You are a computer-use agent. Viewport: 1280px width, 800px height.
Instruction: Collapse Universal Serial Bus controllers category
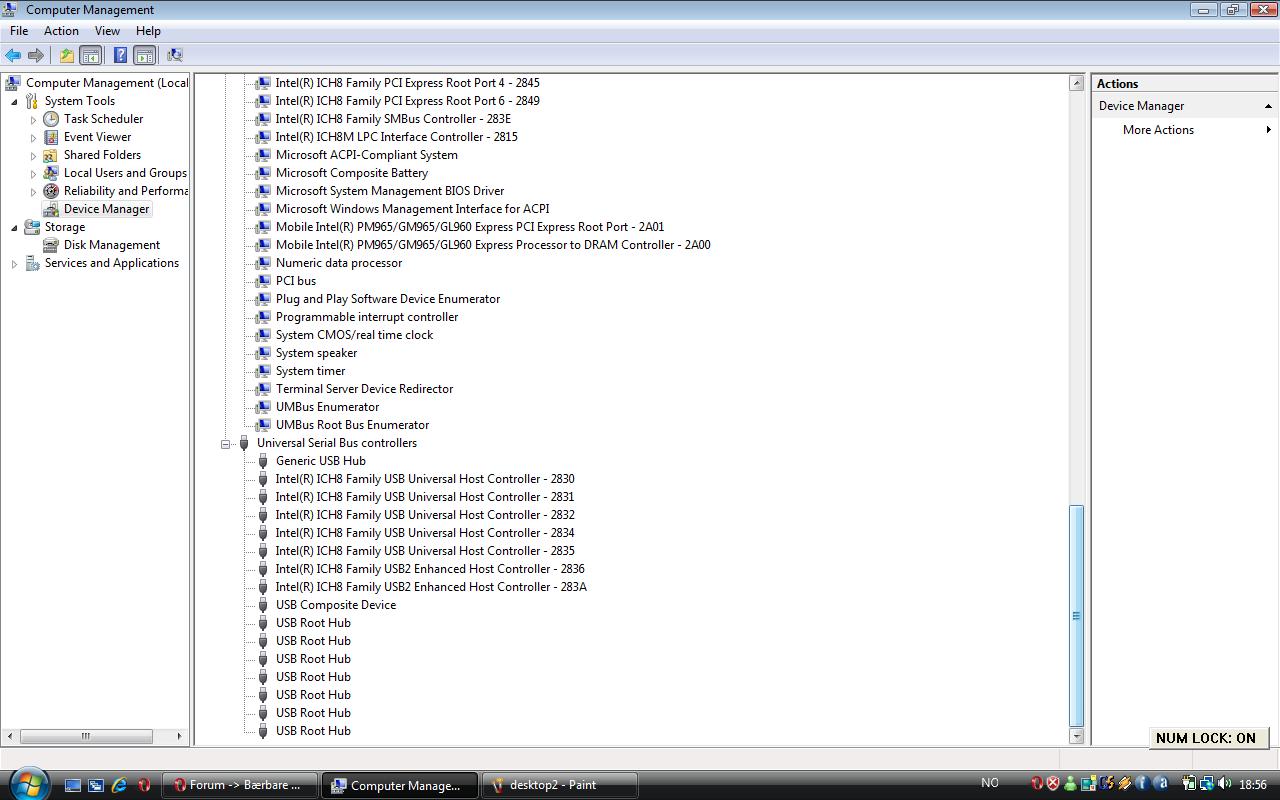[226, 443]
